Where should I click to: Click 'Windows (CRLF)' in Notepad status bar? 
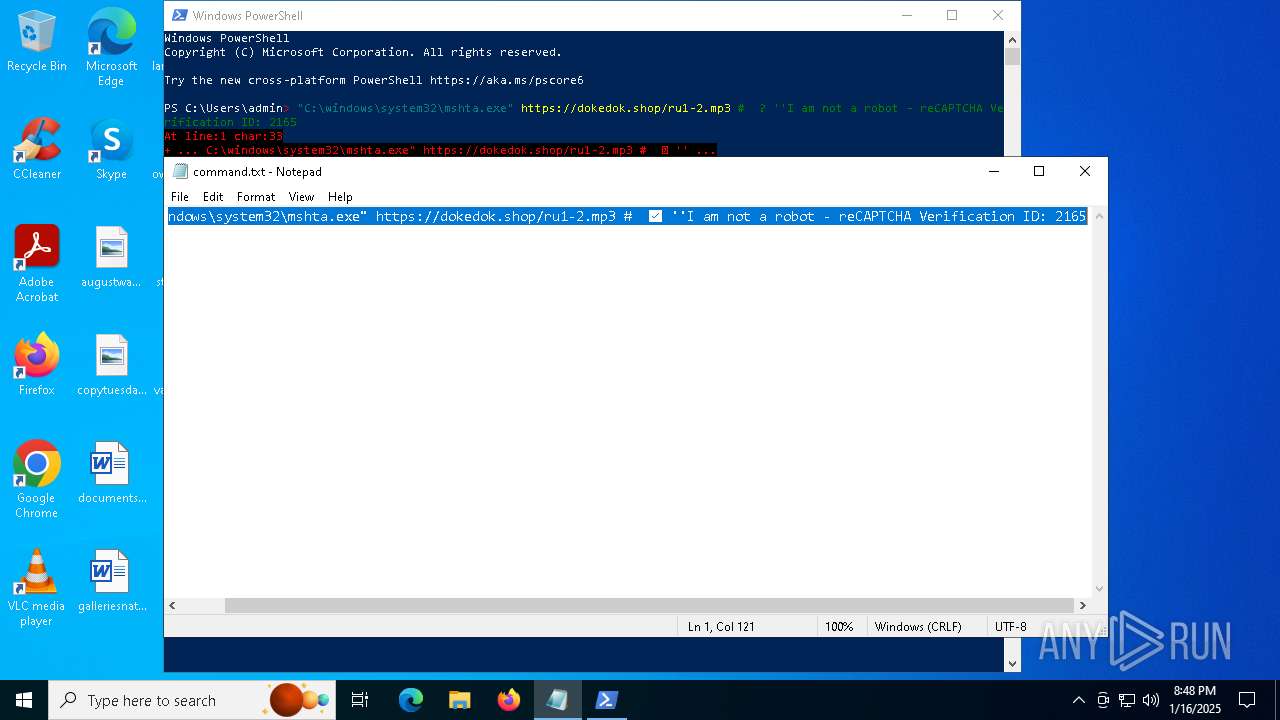(x=918, y=627)
